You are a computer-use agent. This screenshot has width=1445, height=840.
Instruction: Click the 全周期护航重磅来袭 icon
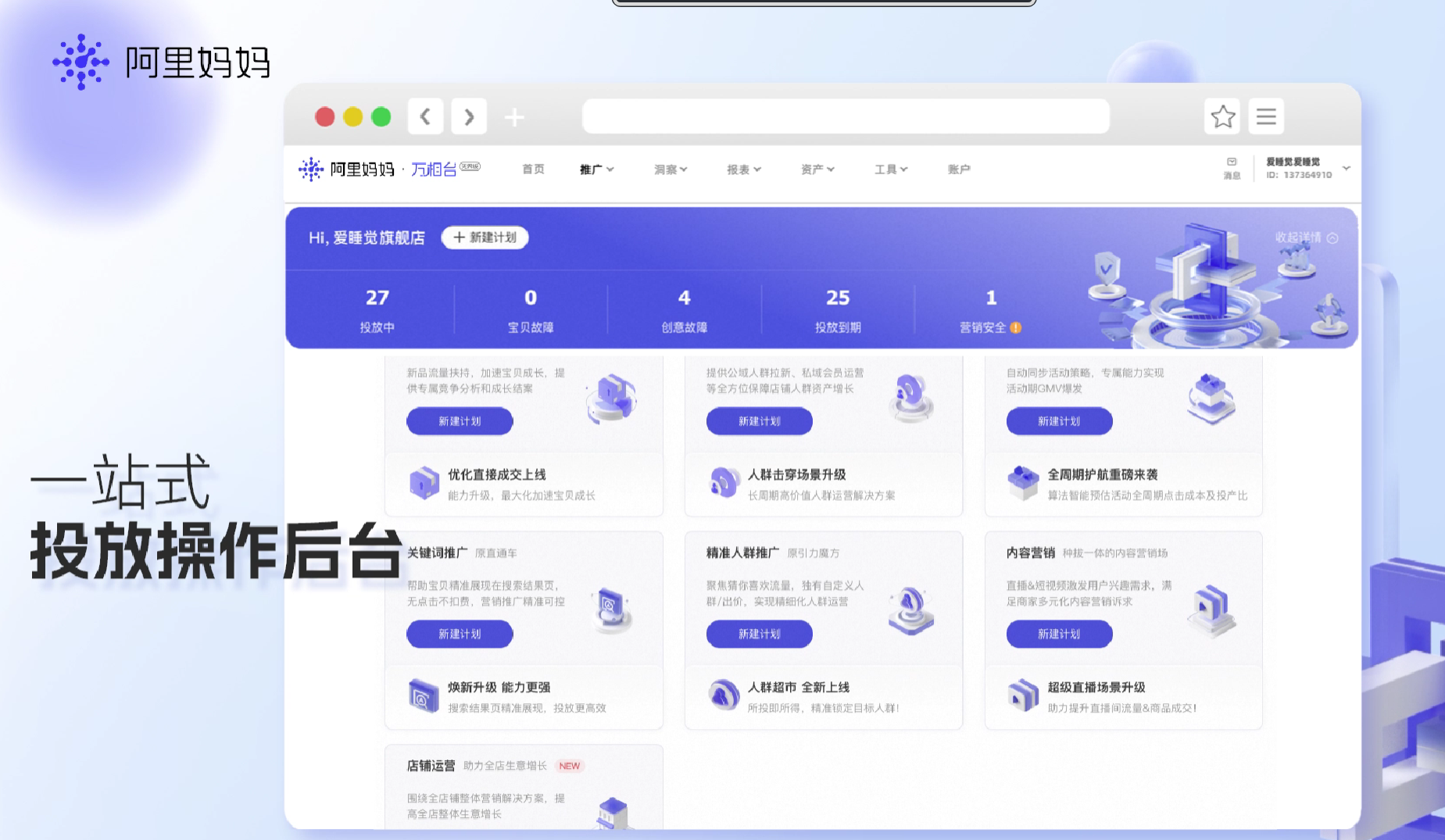point(1023,483)
